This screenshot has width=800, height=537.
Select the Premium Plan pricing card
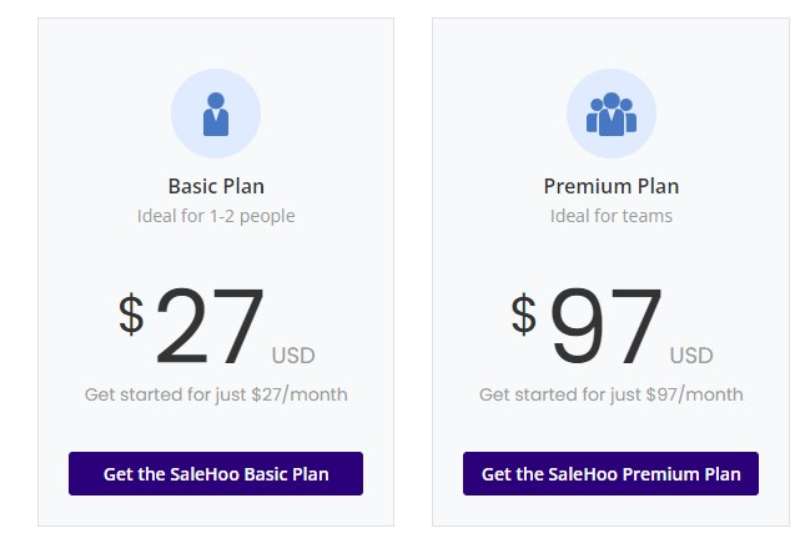pyautogui.click(x=611, y=272)
